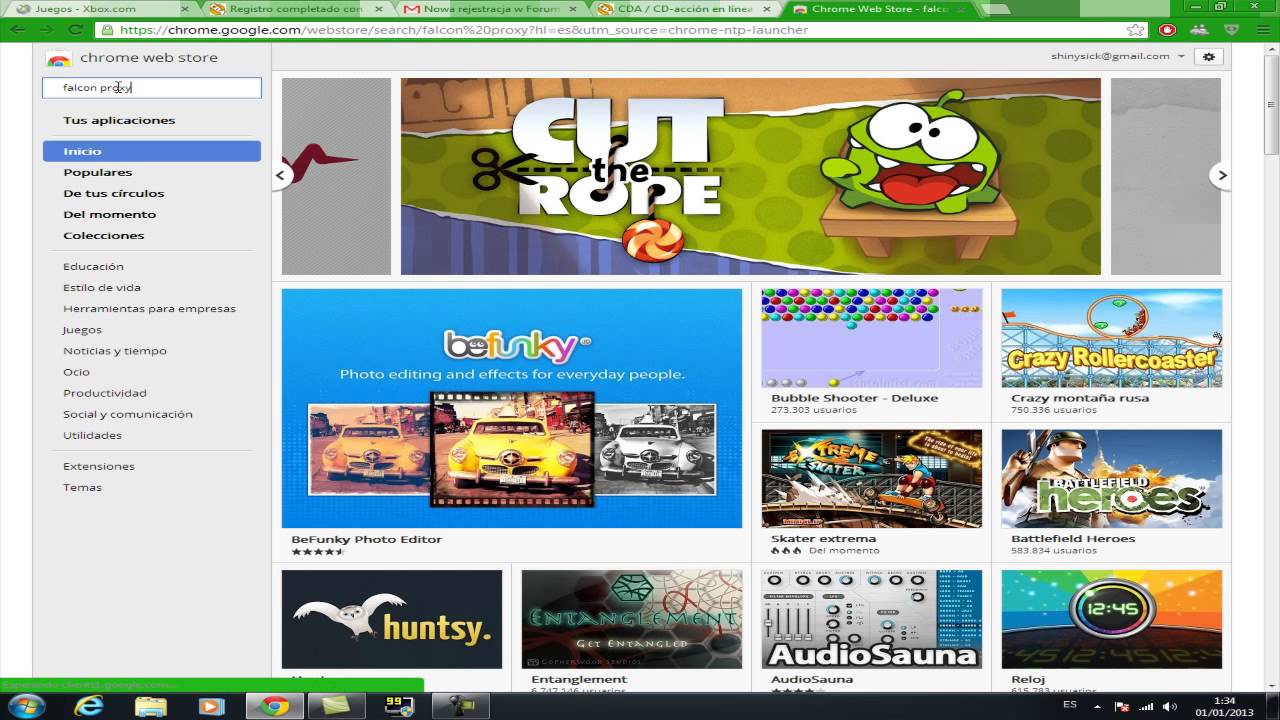Browse Social y comunicación category
1280x720 pixels.
(128, 414)
